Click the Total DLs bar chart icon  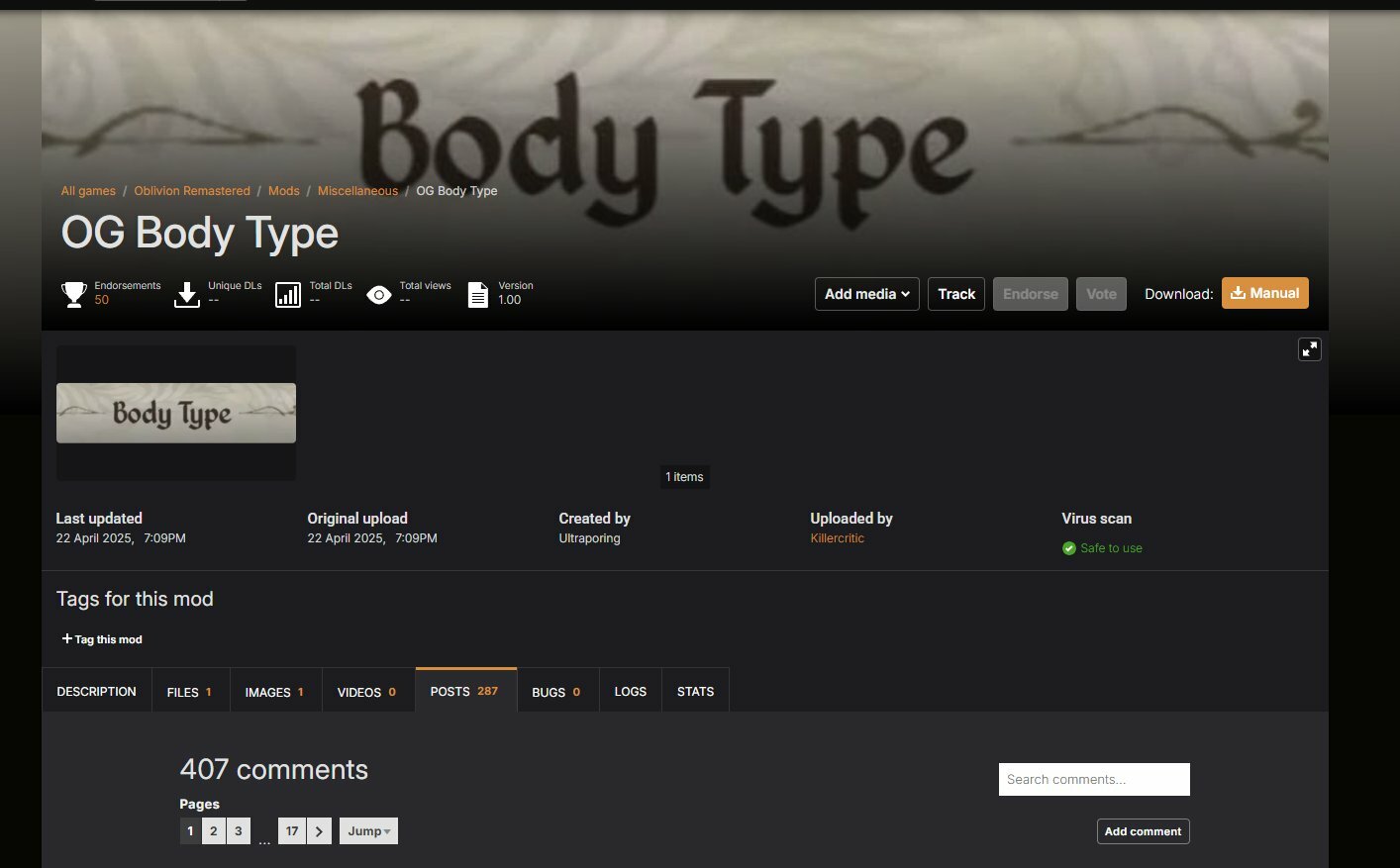(x=288, y=294)
